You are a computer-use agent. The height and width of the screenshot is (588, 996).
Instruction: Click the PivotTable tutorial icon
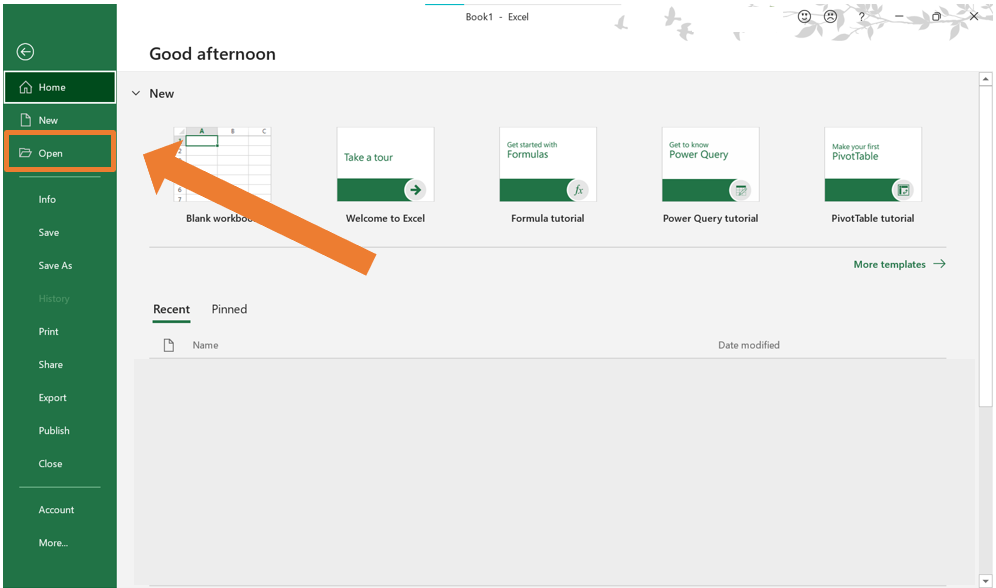coord(903,190)
